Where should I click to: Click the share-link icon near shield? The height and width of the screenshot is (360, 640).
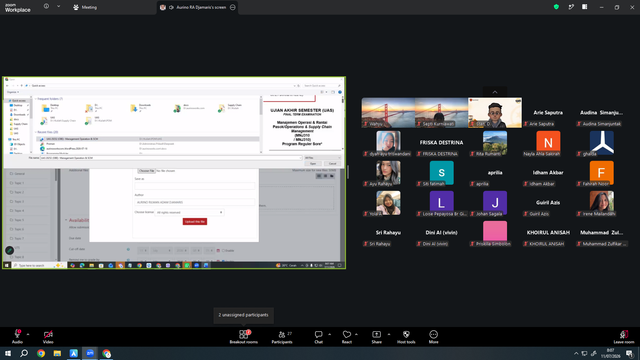571,7
